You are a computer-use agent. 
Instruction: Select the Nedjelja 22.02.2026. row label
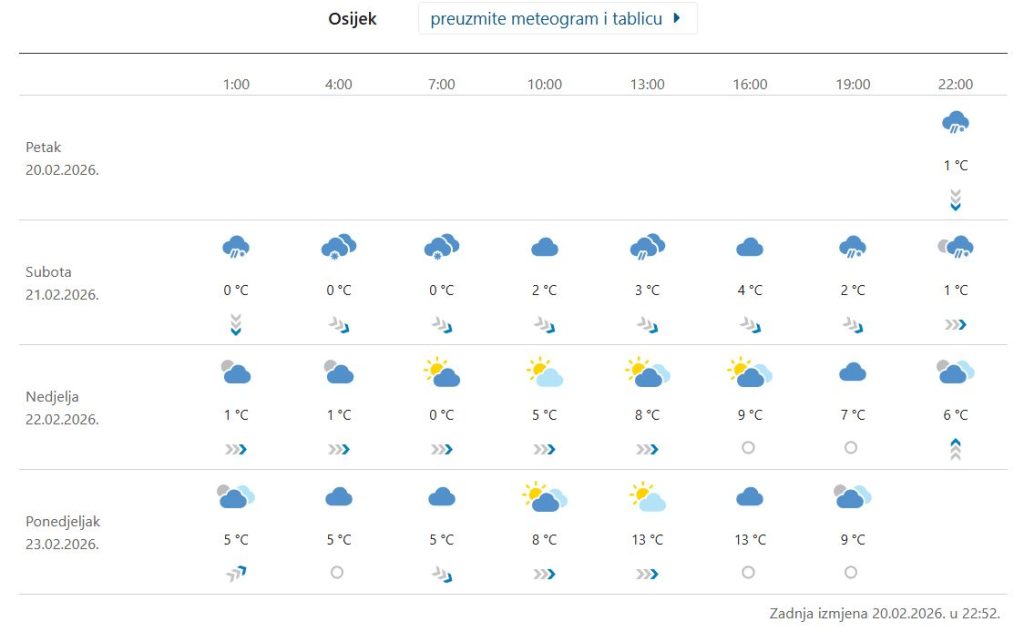[x=62, y=408]
